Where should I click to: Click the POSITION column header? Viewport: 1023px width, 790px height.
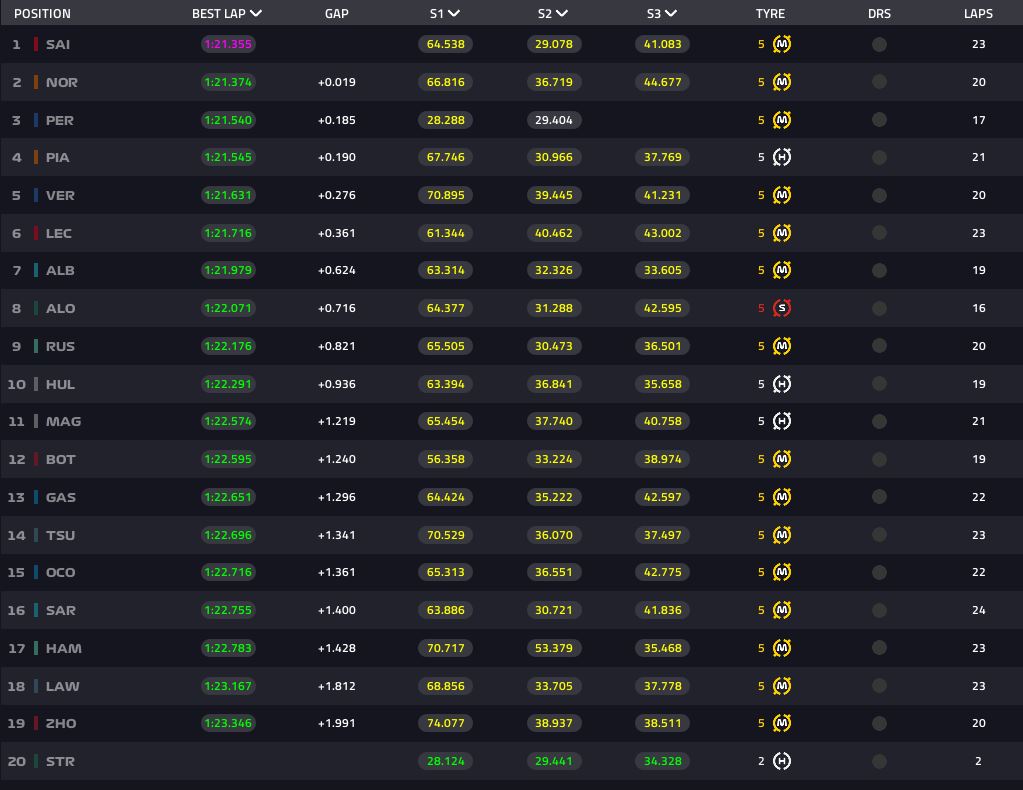tap(42, 13)
